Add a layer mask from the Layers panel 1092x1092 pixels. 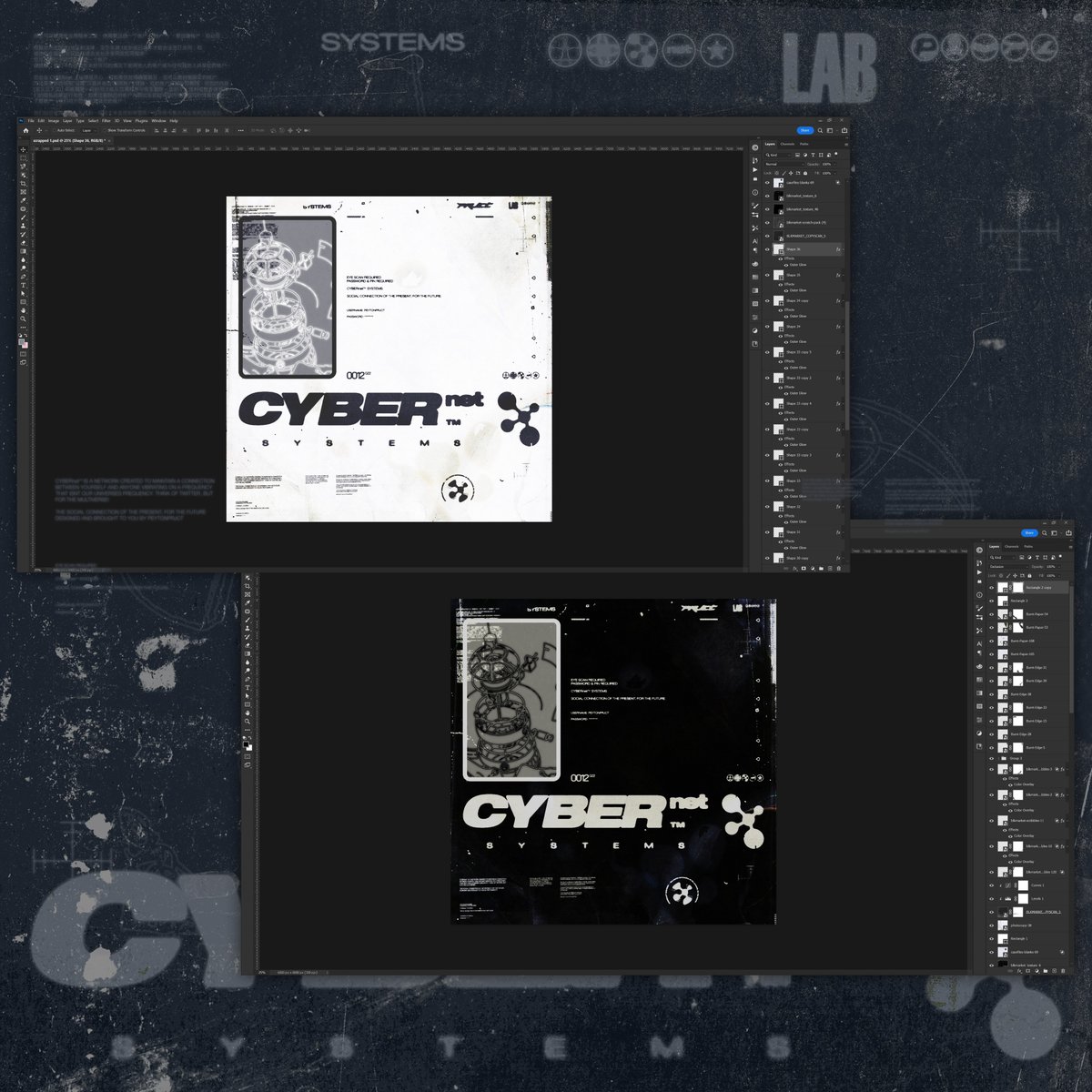point(804,568)
